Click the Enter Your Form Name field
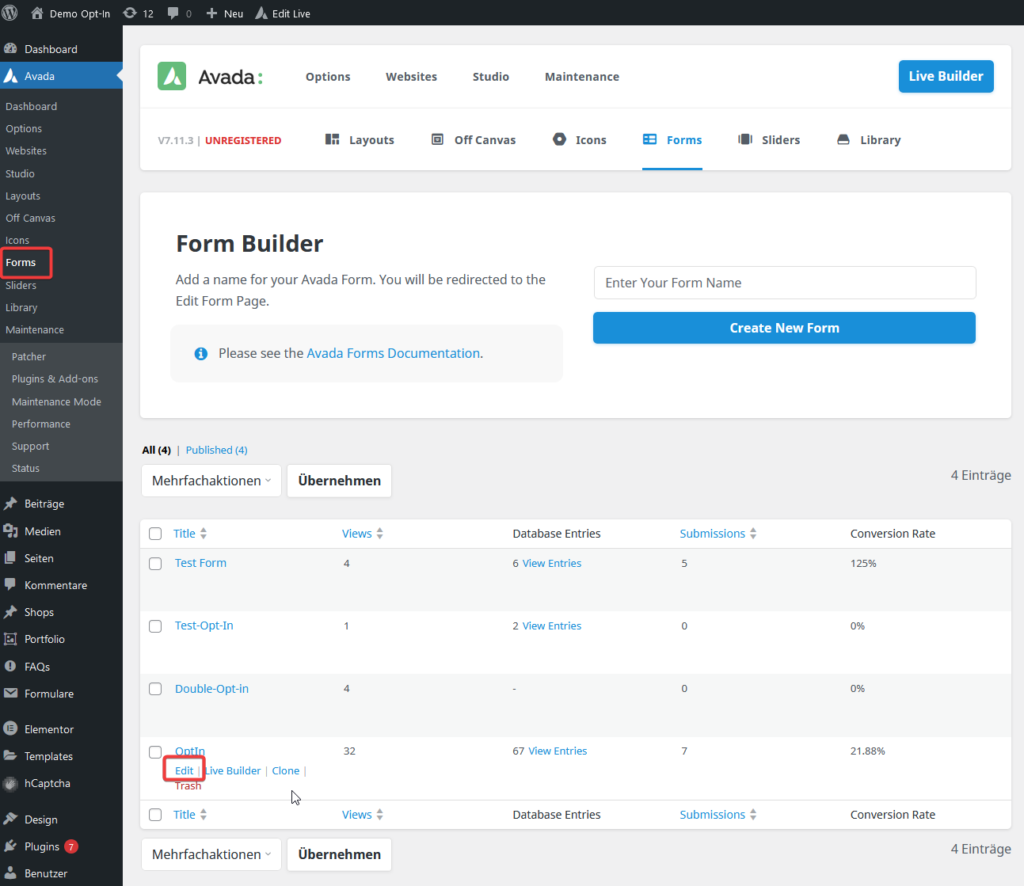The width and height of the screenshot is (1024, 886). point(785,283)
